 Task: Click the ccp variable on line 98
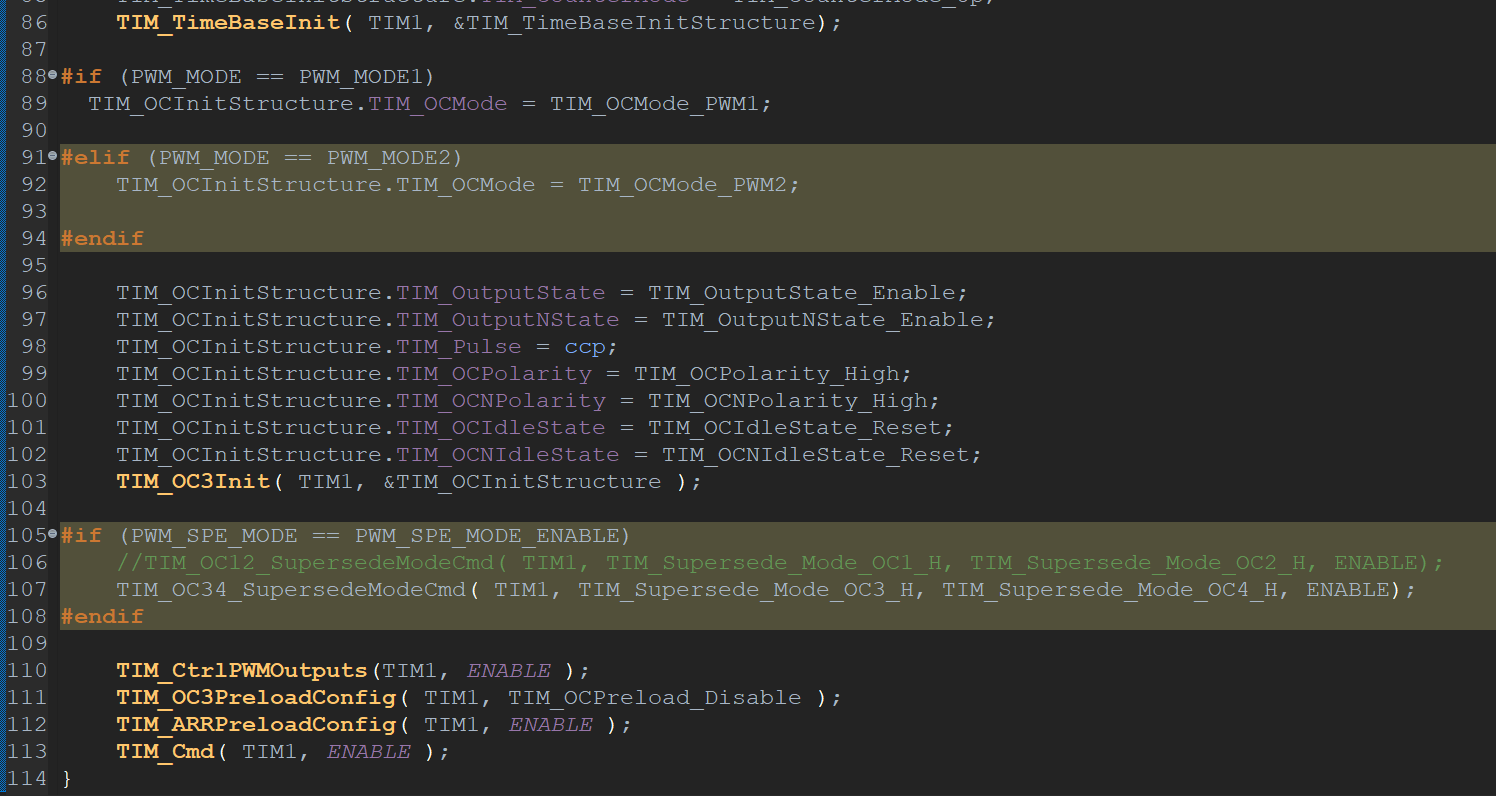pyautogui.click(x=585, y=347)
